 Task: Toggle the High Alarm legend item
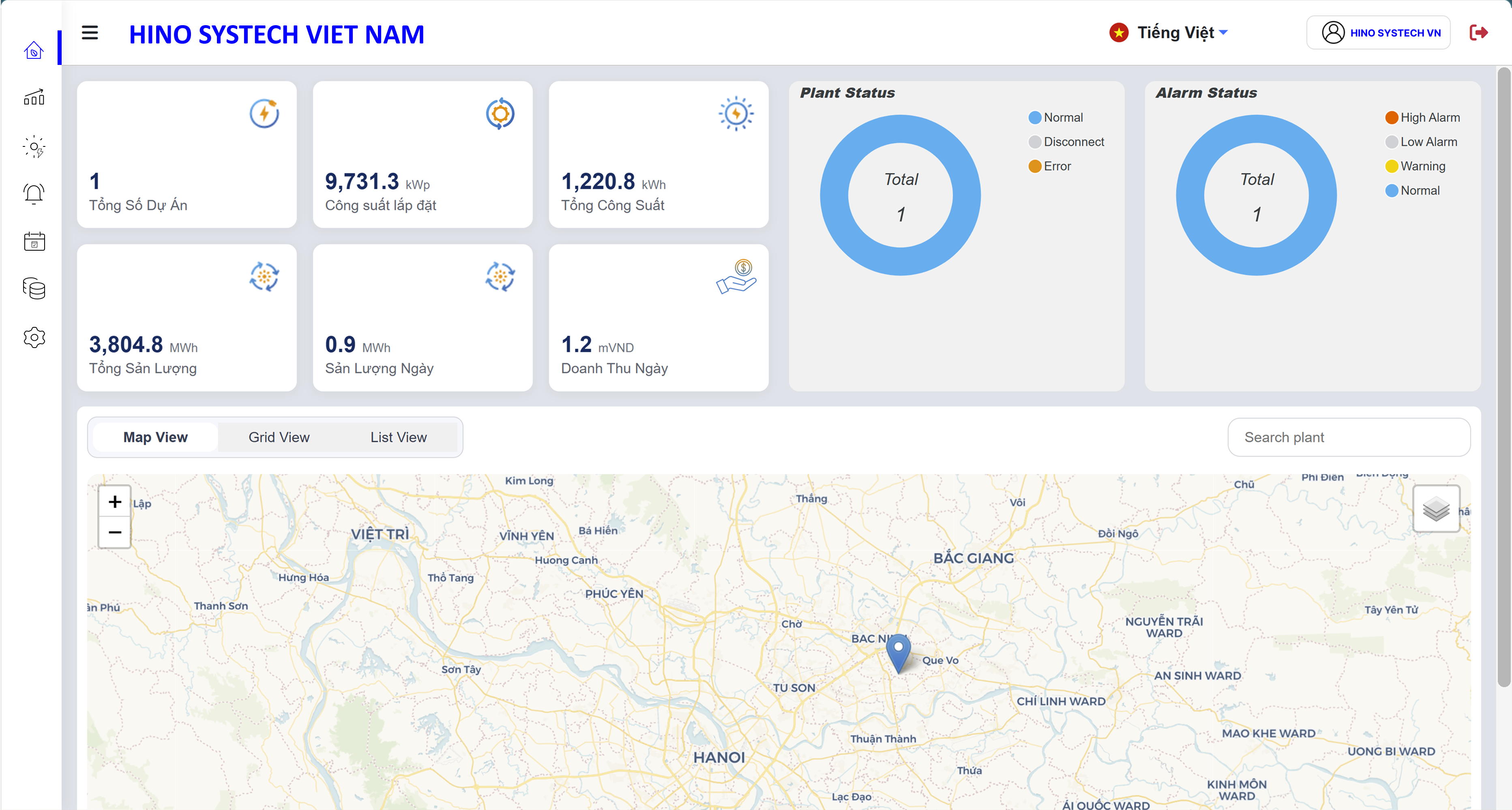click(1422, 117)
